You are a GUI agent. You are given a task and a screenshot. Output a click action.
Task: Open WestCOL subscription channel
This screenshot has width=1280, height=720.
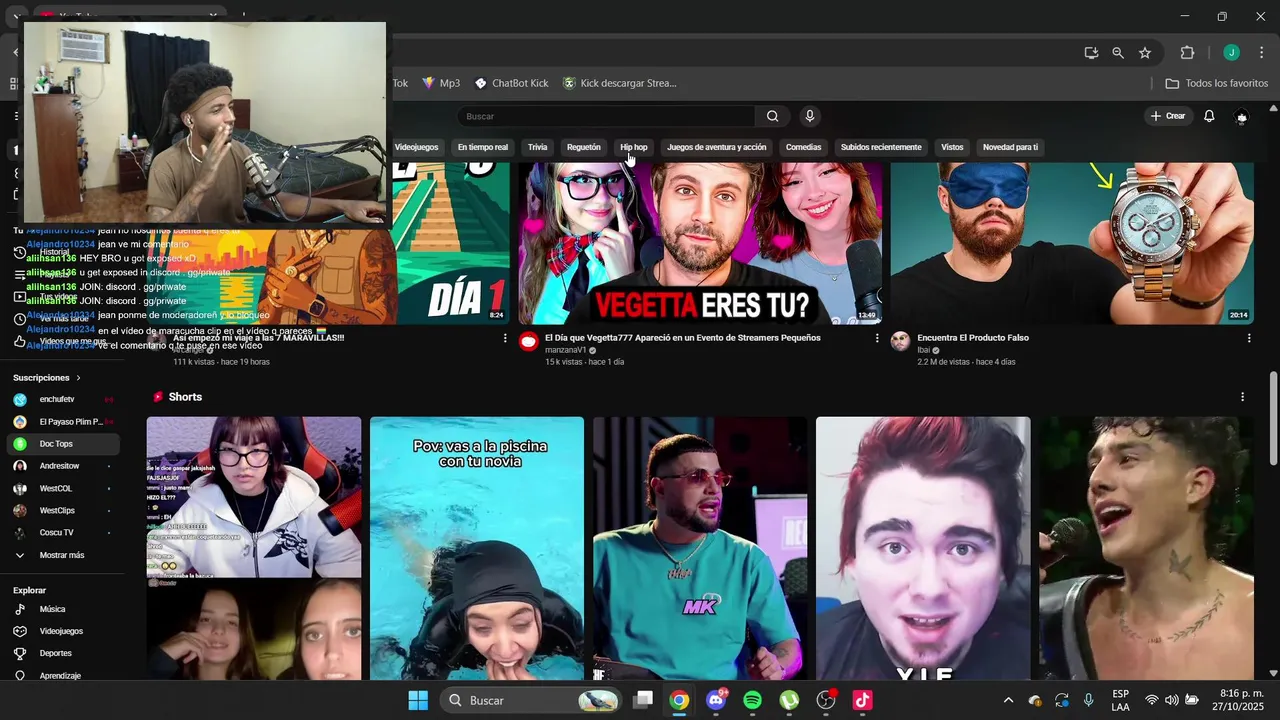click(x=62, y=489)
